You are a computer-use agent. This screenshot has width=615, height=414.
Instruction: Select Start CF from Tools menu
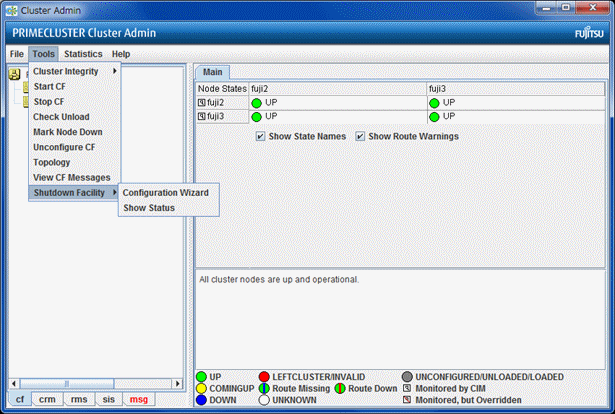75,87
